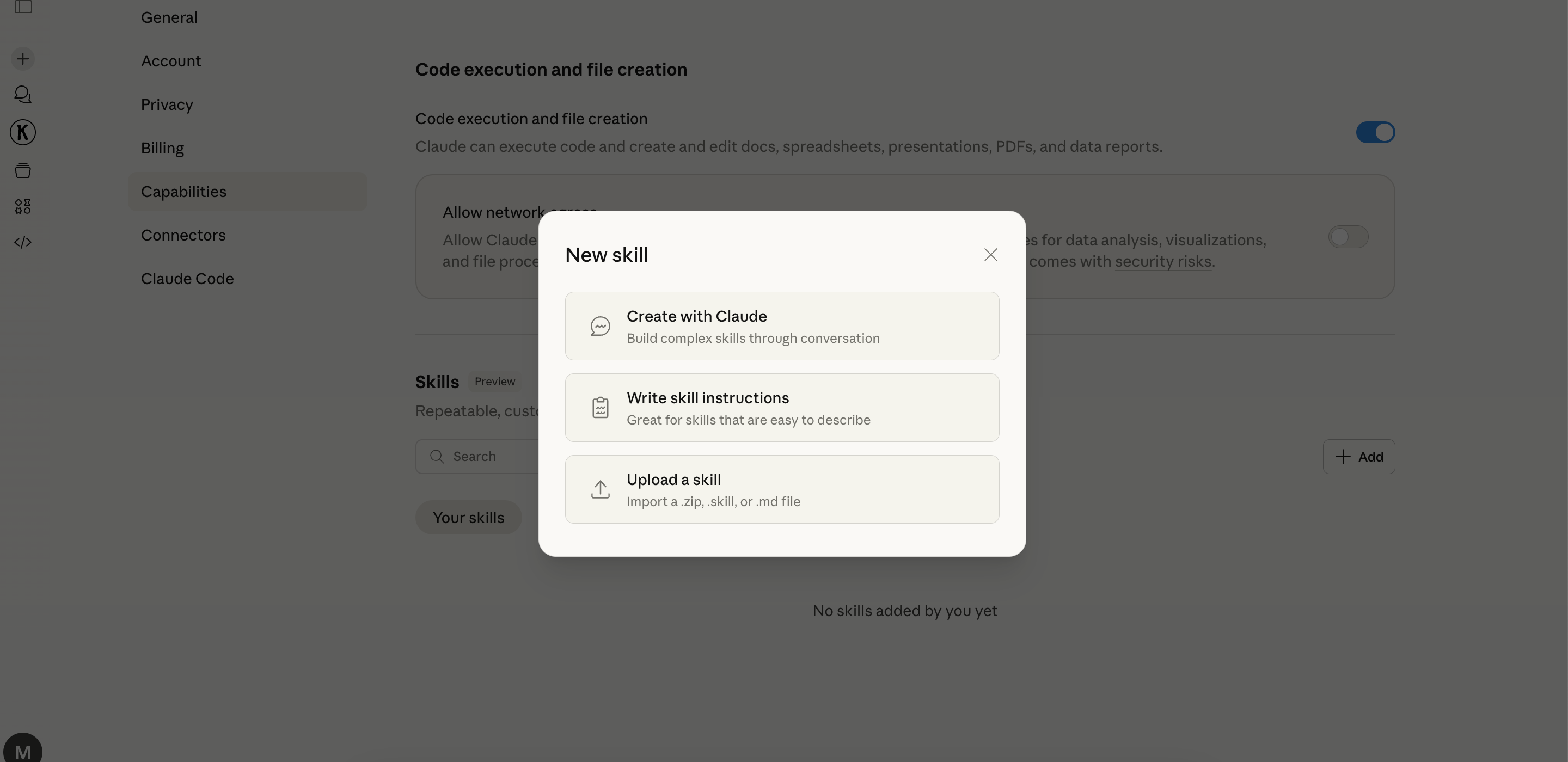Select the Your skills tab
1568x762 pixels.
coord(468,518)
